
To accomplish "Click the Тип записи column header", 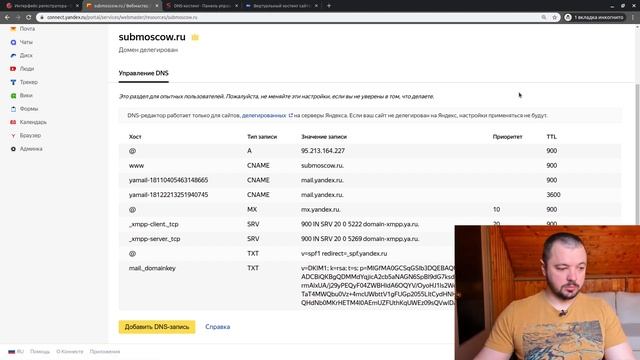I will point(262,137).
